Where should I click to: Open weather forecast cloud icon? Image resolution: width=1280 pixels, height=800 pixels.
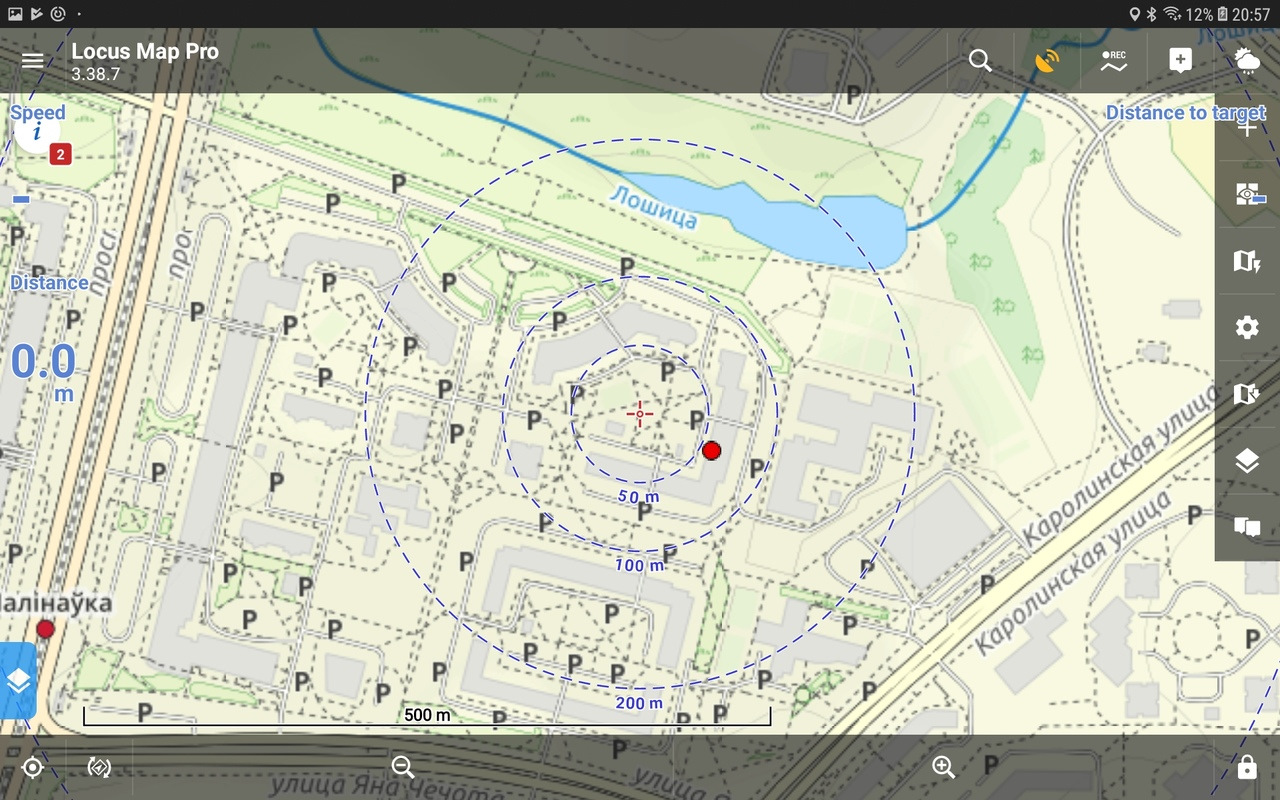click(x=1247, y=61)
